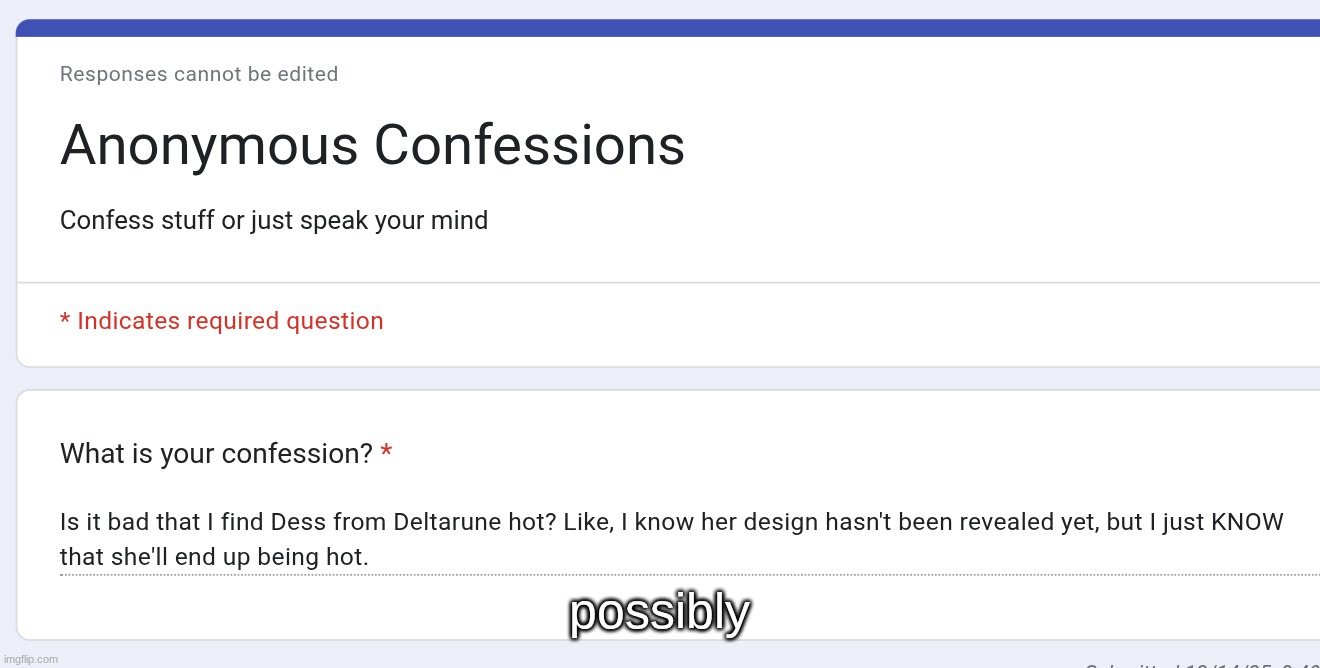Click the word 'Confessions' in the title
The width and height of the screenshot is (1320, 668).
[x=529, y=146]
